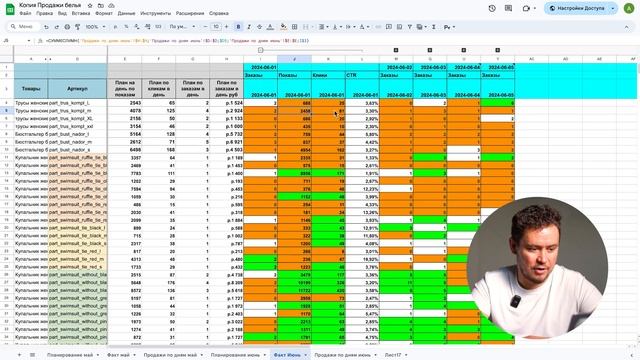The height and width of the screenshot is (360, 640).
Task: Open the vertical align dropdown
Action: tap(337, 27)
